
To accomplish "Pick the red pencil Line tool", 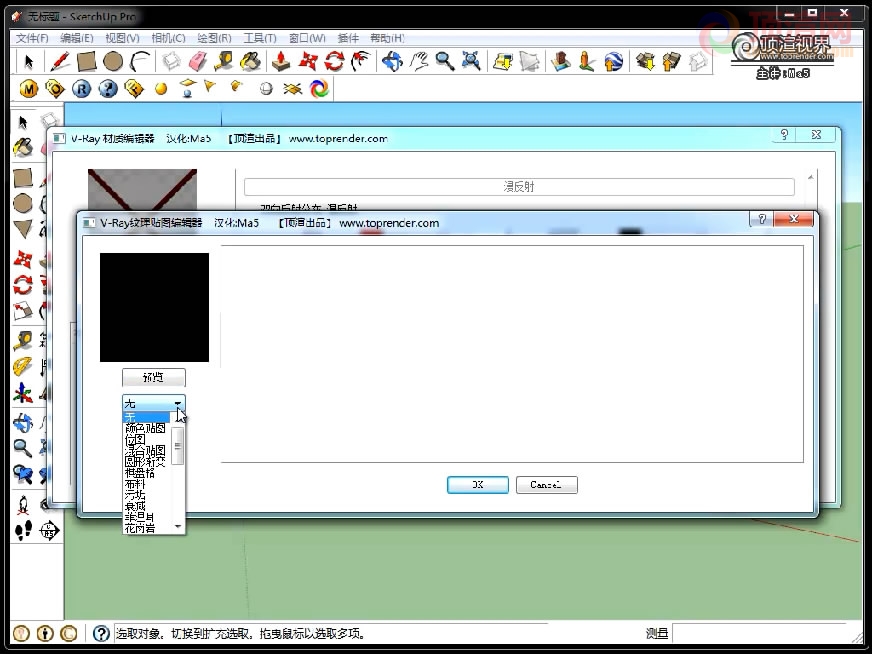I will (x=60, y=61).
